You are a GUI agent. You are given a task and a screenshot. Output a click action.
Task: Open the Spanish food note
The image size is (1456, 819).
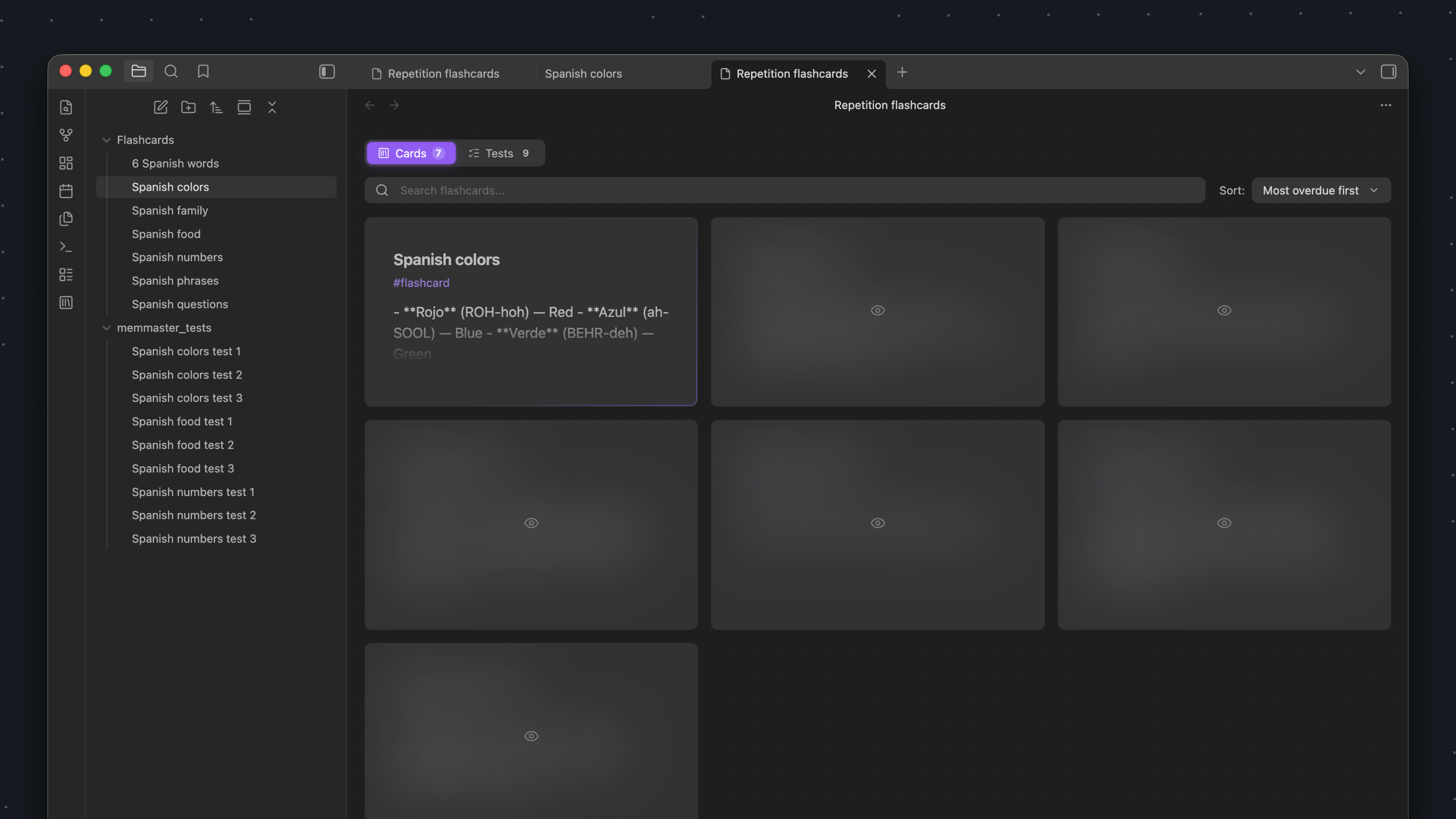216,234
